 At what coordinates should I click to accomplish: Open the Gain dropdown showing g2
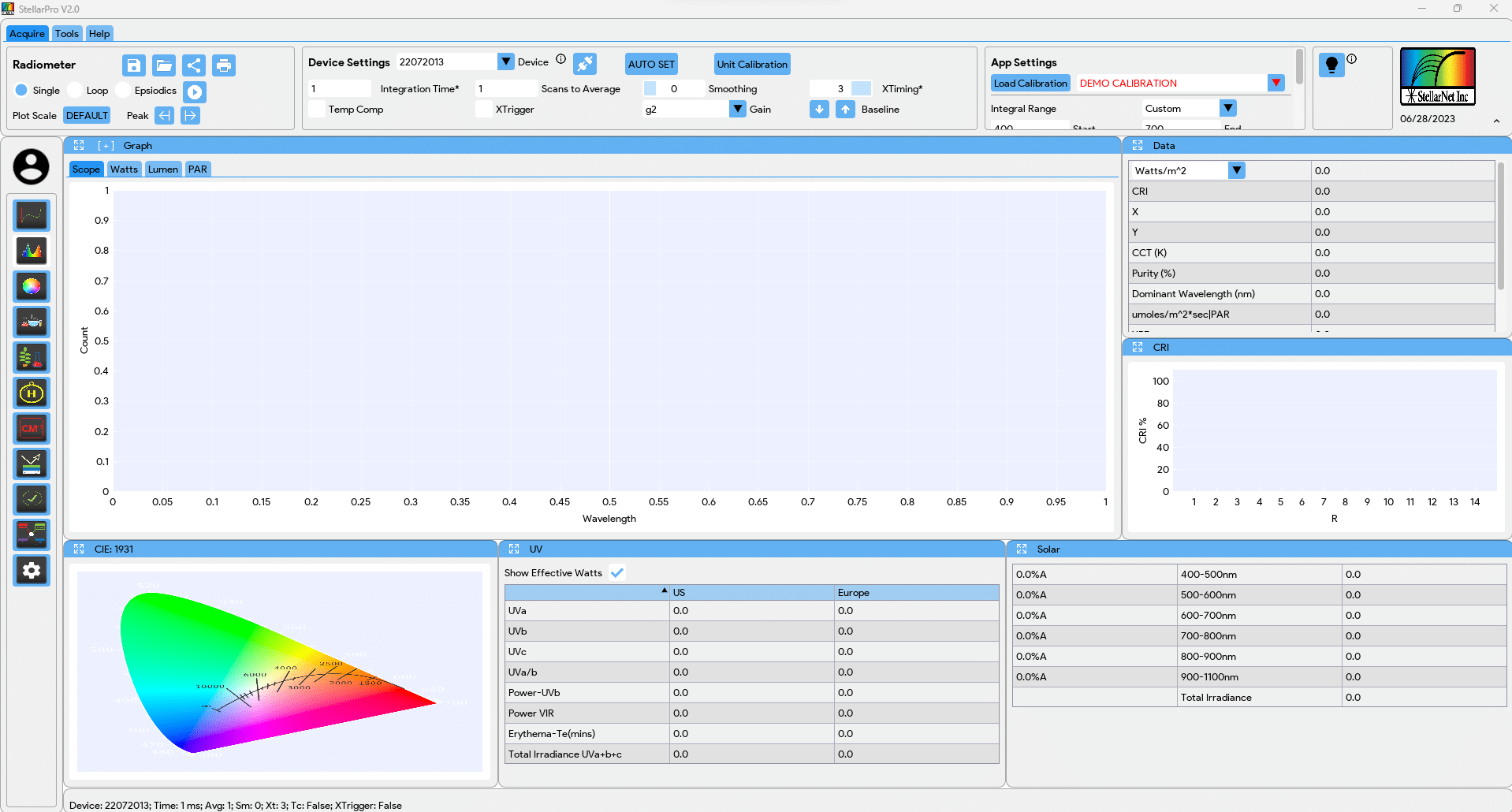tap(737, 110)
